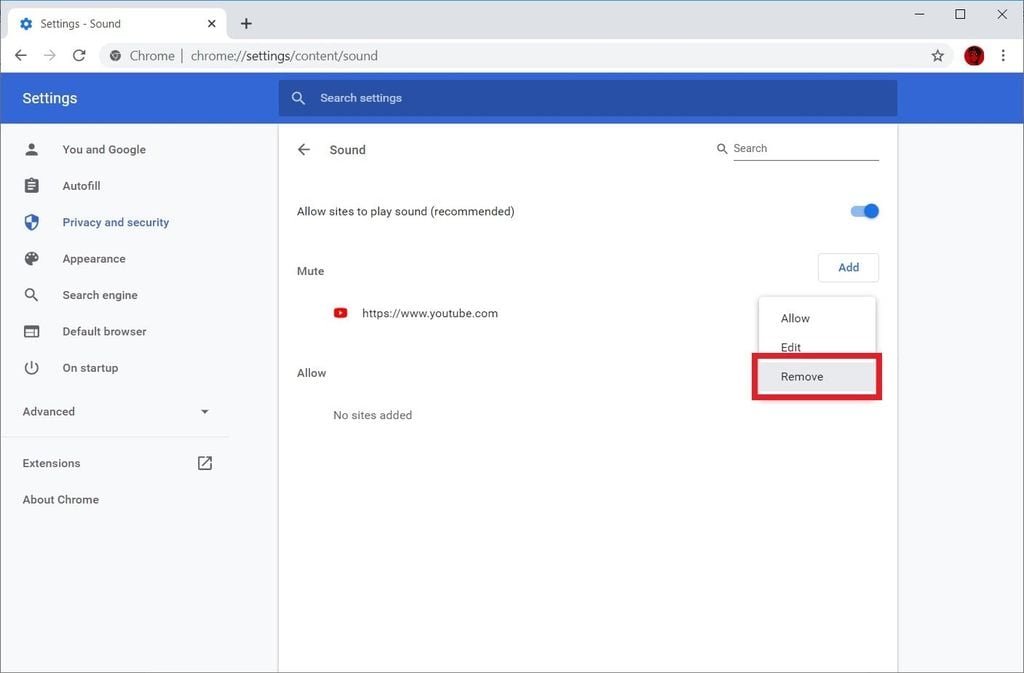
Task: Click the On startup power icon
Action: (31, 368)
